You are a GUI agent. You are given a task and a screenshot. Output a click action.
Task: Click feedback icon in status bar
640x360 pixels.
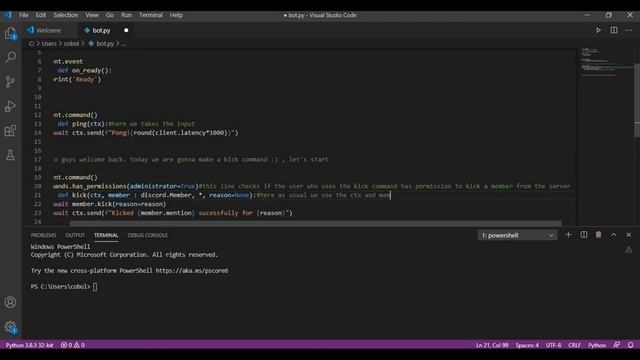click(x=617, y=345)
